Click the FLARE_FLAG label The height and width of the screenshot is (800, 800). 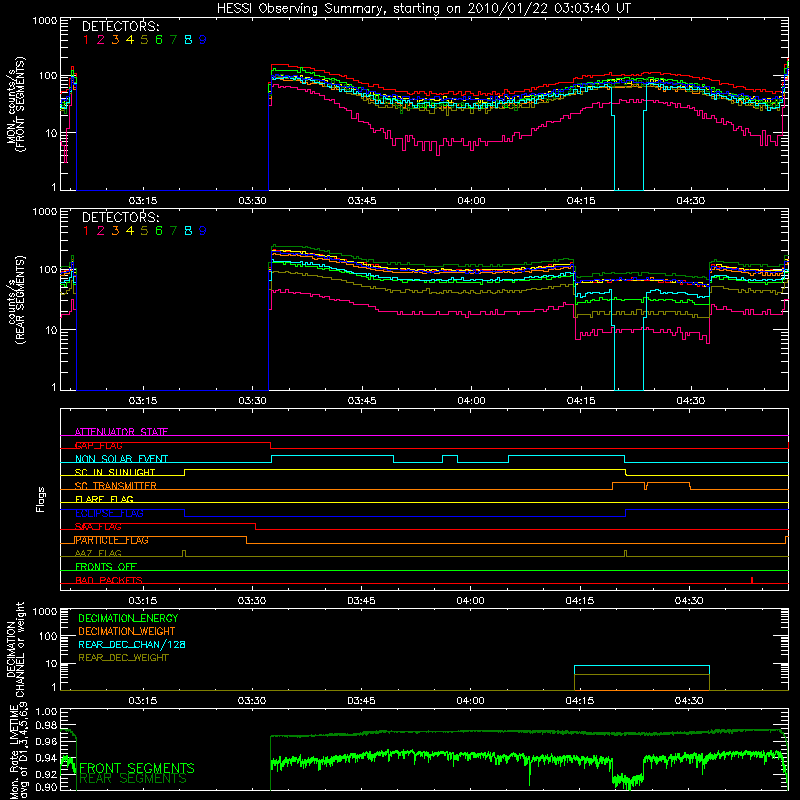pyautogui.click(x=104, y=499)
